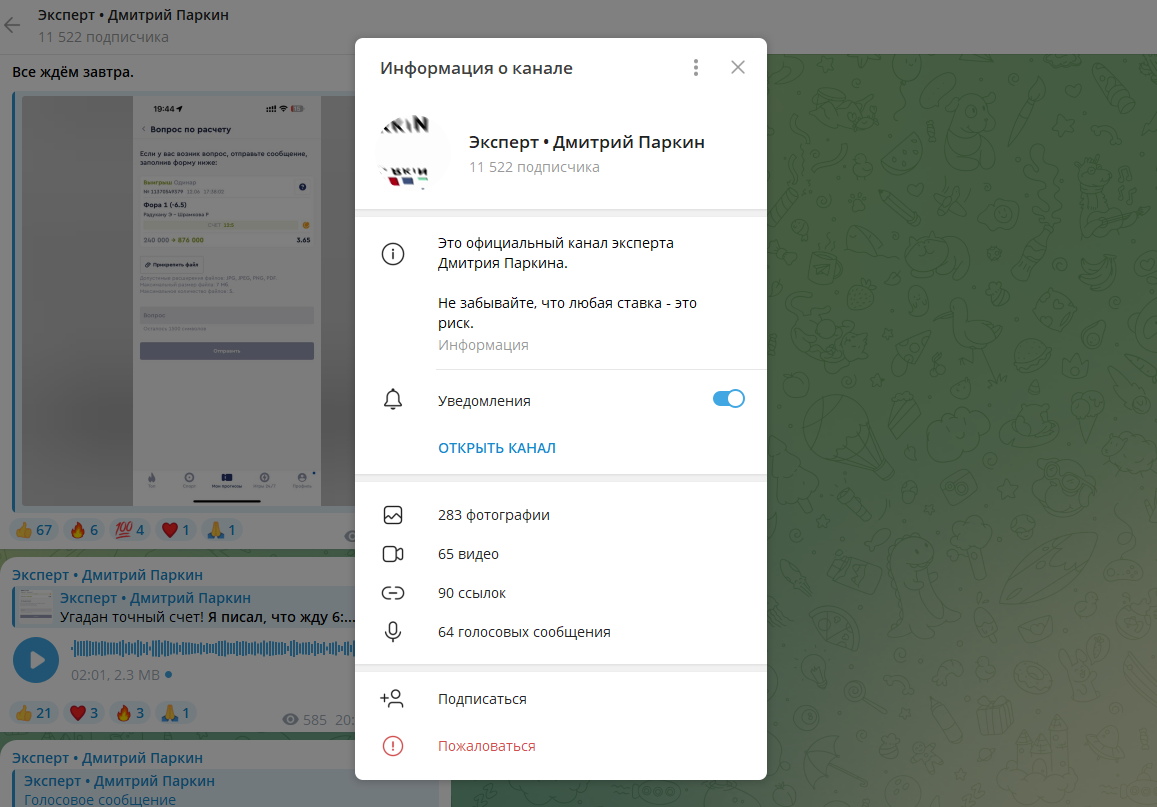Click thumbs-up reaction with 67
This screenshot has width=1157, height=807.
tap(34, 530)
